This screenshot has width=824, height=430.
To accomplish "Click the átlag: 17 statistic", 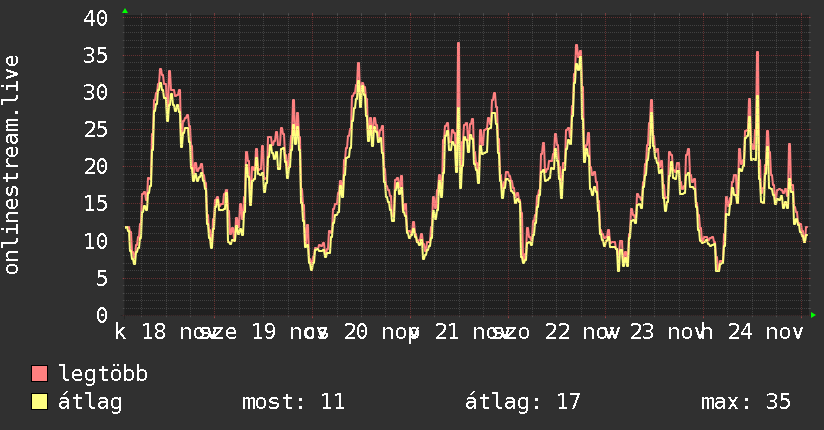I will 523,402.
